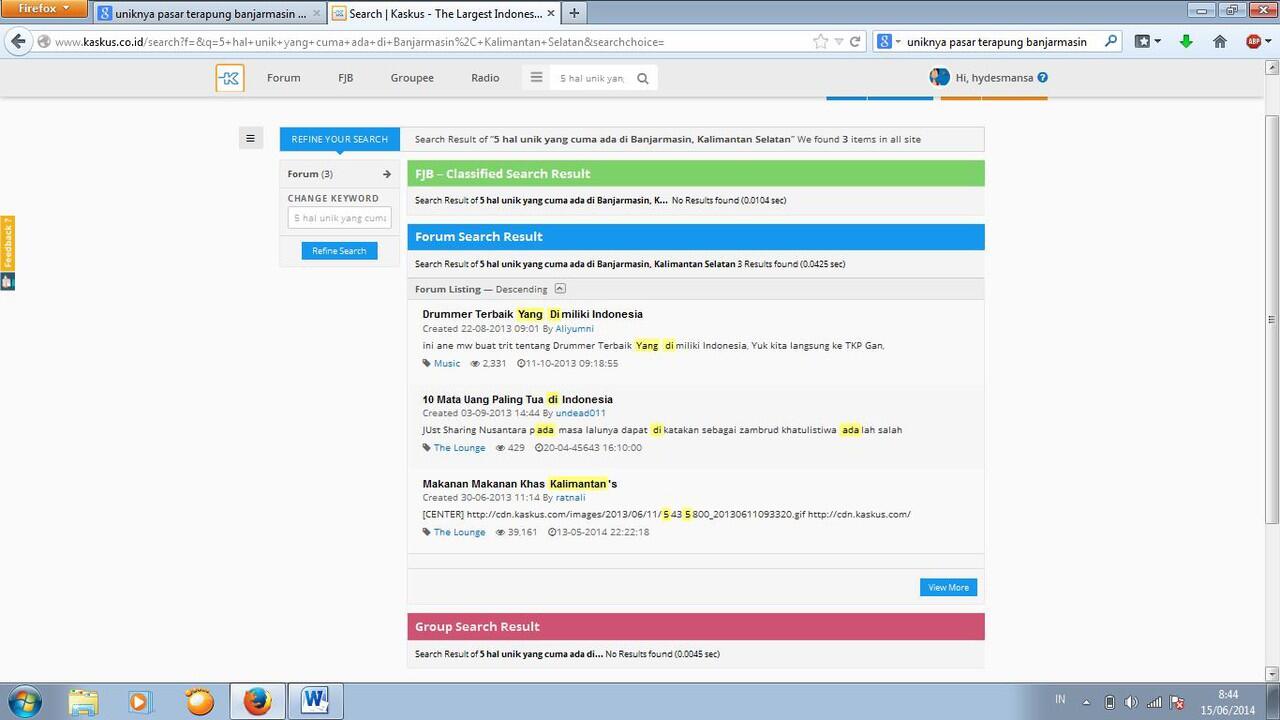Screen dimensions: 1280x720
Task: Click the View More button
Action: coord(948,587)
